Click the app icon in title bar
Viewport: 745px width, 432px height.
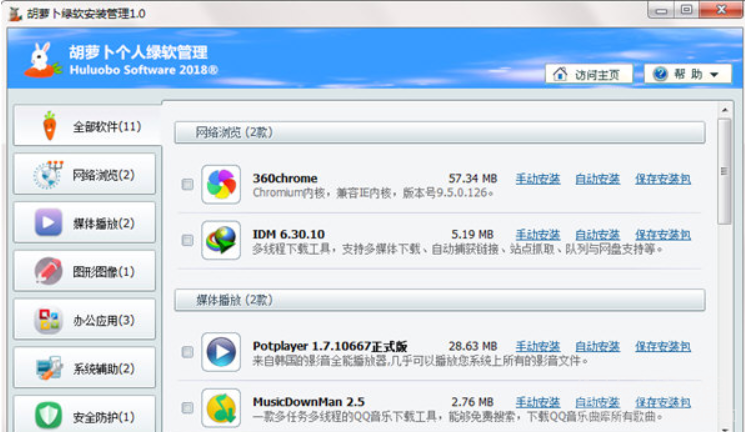(15, 13)
